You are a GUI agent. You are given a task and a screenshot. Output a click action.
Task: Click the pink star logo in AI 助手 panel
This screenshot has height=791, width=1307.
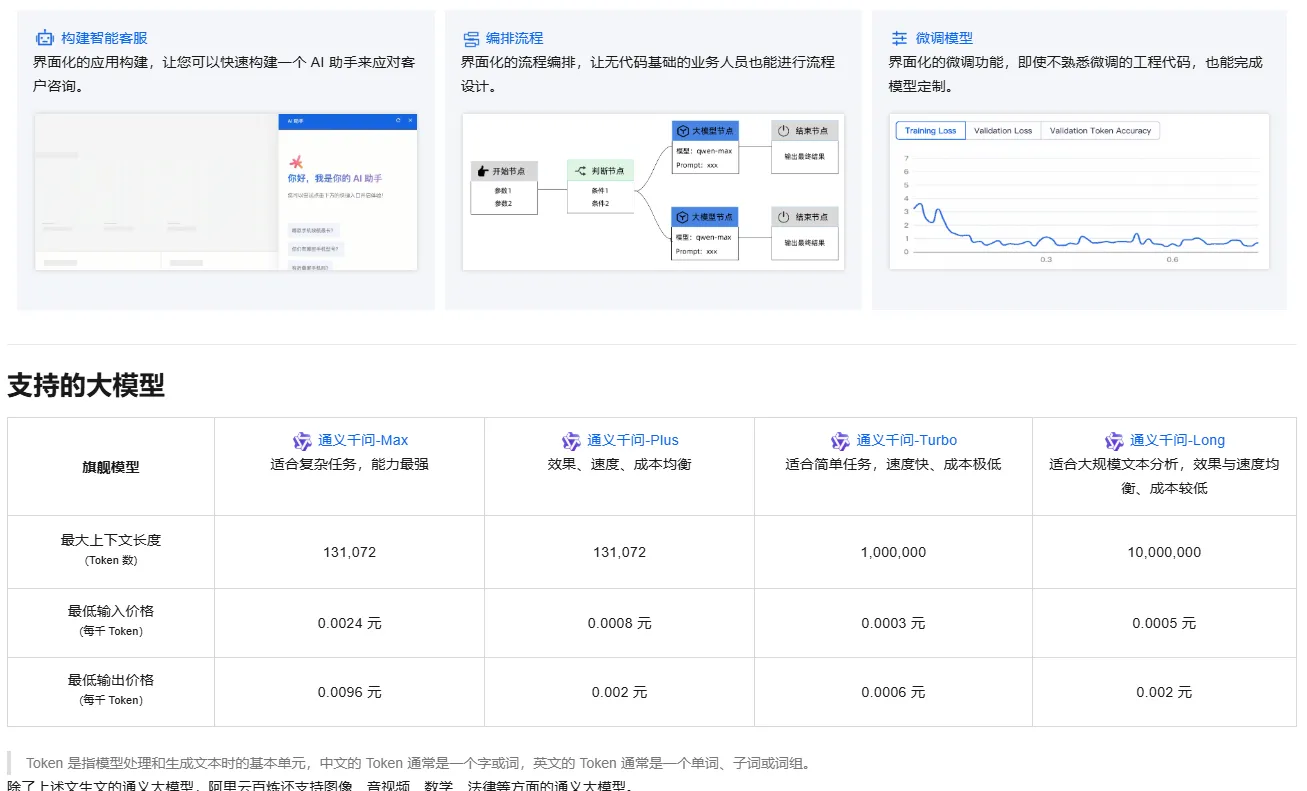296,162
